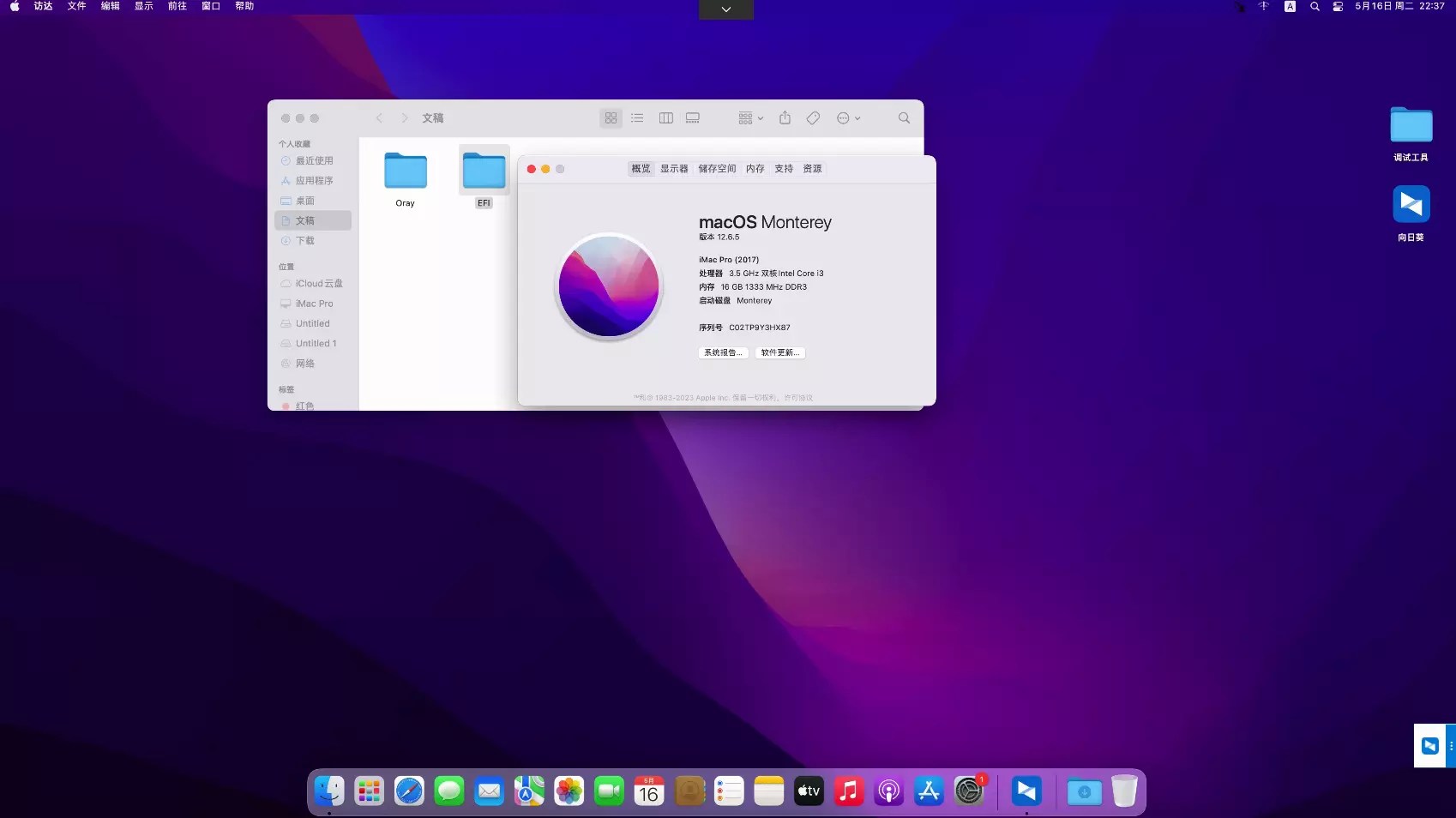Expand the Finder grouping options dropdown
Screen dimensions: 1456x818
pos(749,117)
